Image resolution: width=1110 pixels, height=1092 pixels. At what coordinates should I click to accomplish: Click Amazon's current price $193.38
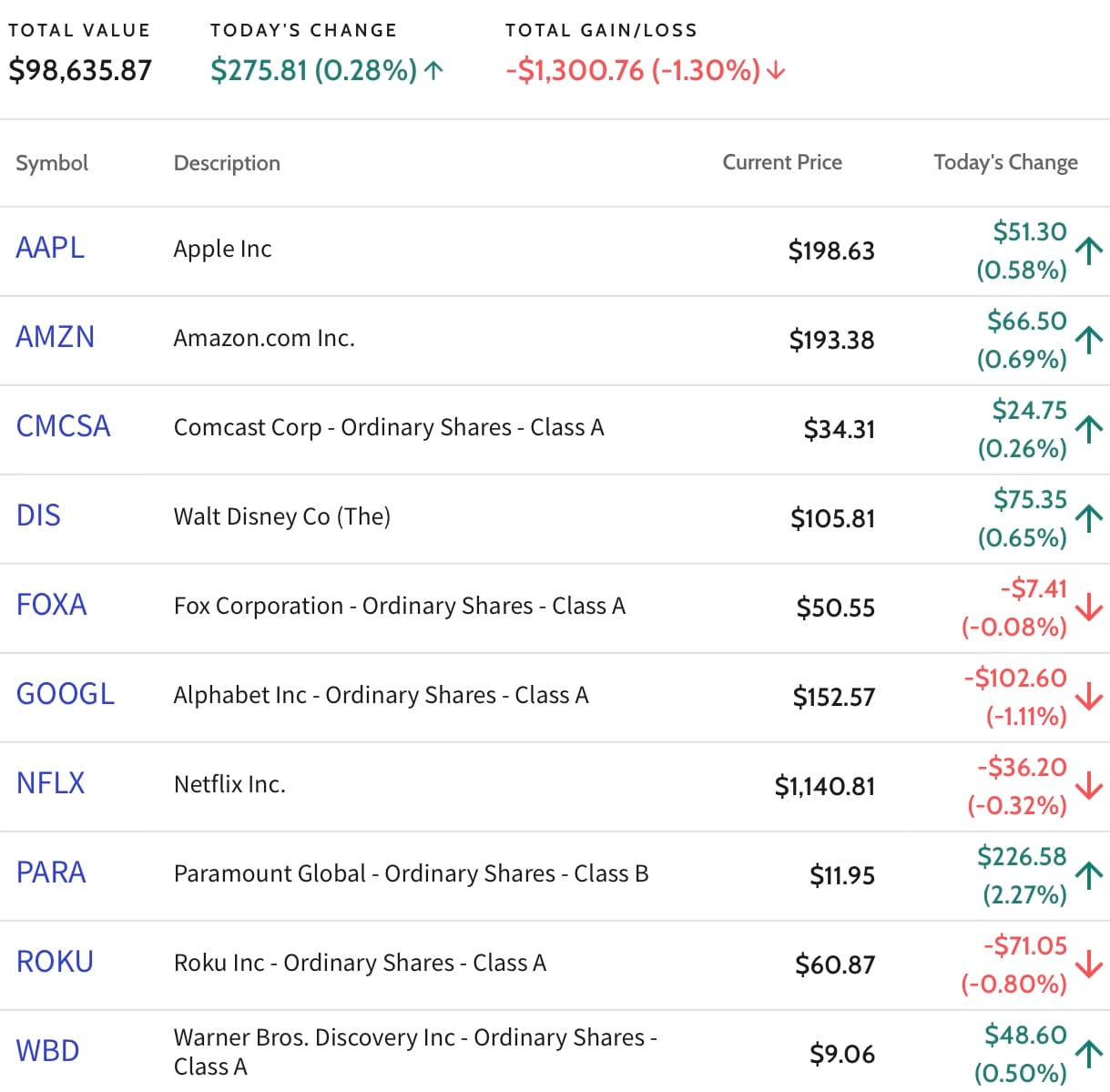pyautogui.click(x=831, y=340)
